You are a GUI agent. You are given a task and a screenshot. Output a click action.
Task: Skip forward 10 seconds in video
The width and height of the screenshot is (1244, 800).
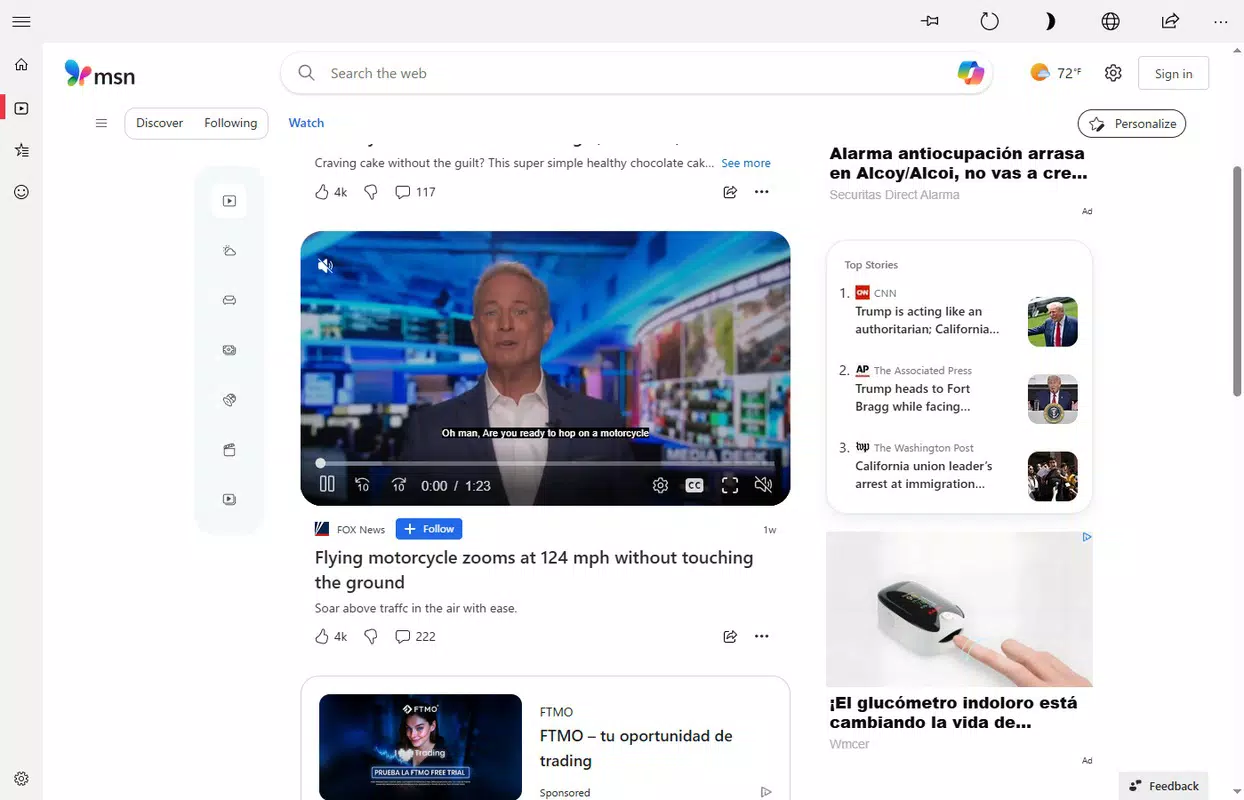(398, 485)
